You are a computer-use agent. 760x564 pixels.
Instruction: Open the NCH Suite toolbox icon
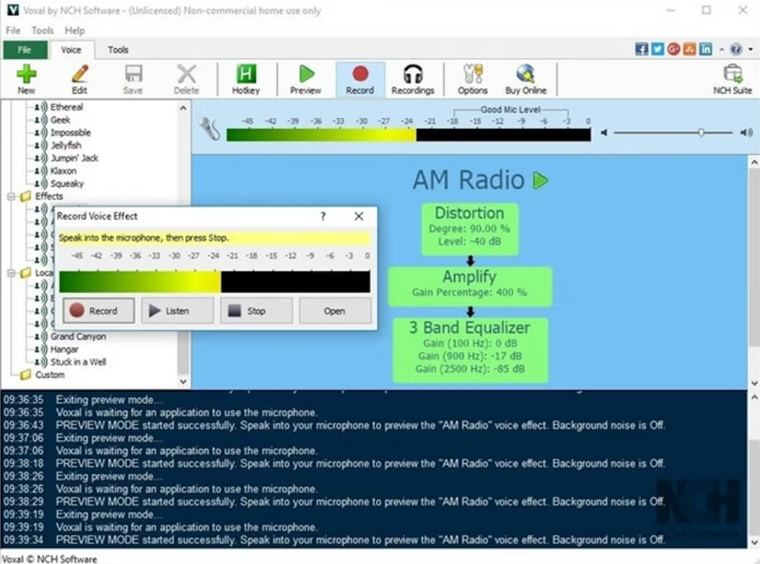coord(733,76)
